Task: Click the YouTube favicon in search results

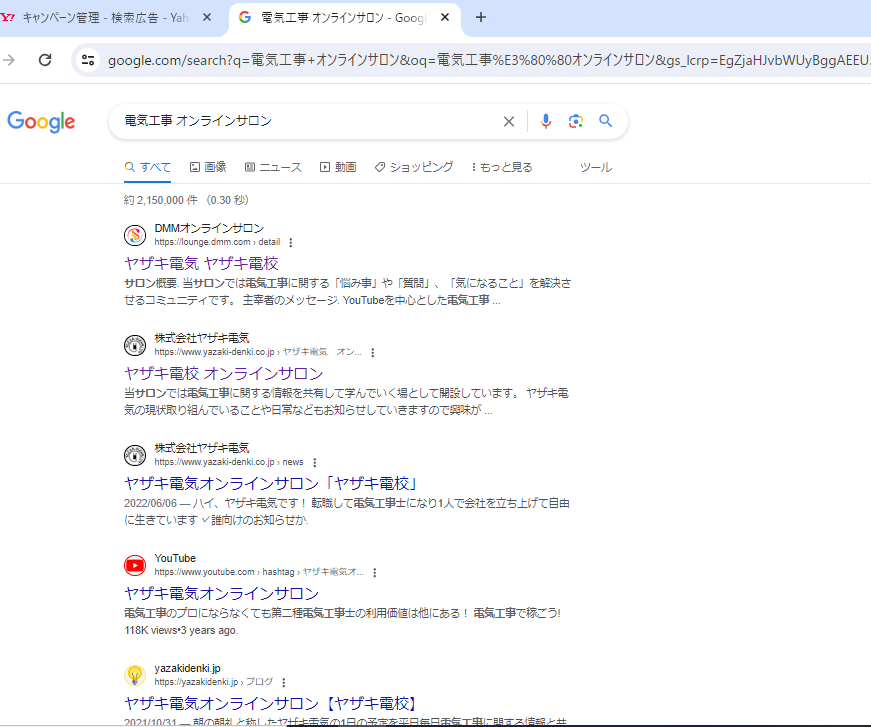Action: coord(135,564)
